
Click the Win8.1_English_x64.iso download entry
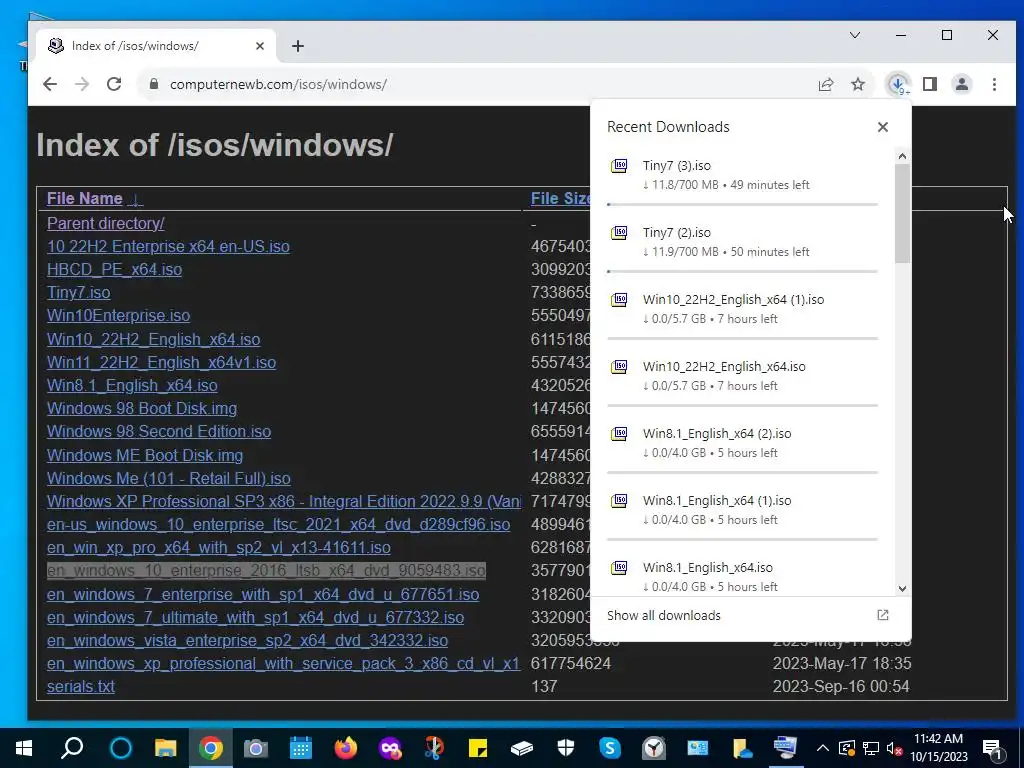click(743, 577)
